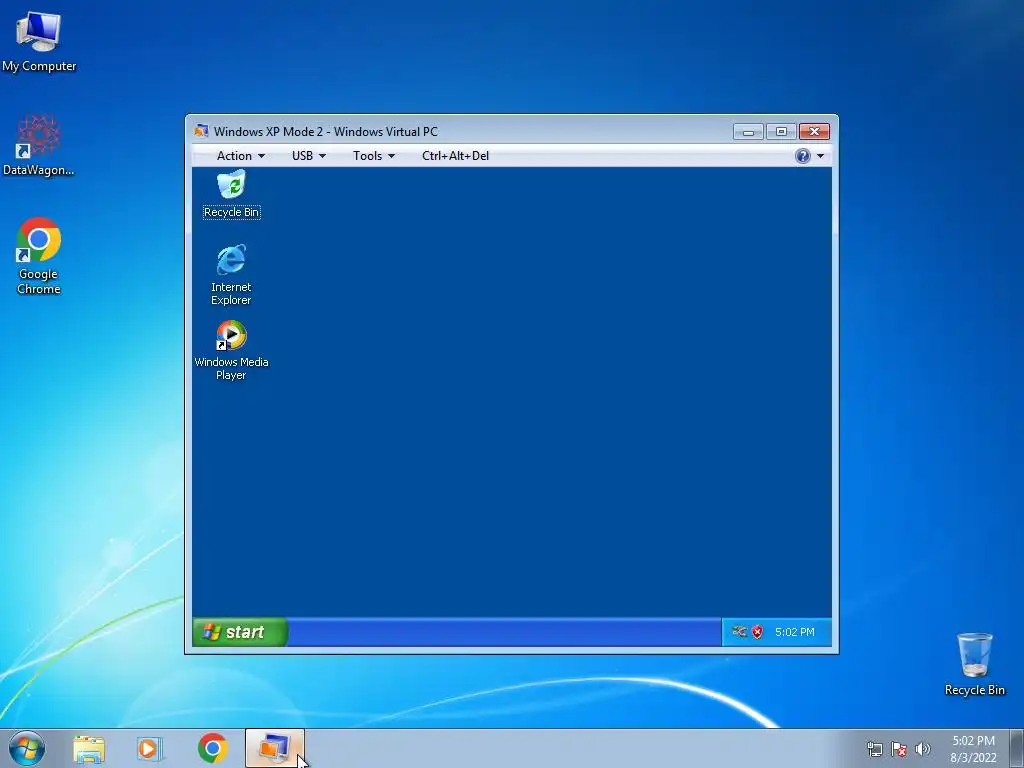The width and height of the screenshot is (1024, 768).
Task: Click the blue help icon in Virtual PC
Action: [803, 155]
